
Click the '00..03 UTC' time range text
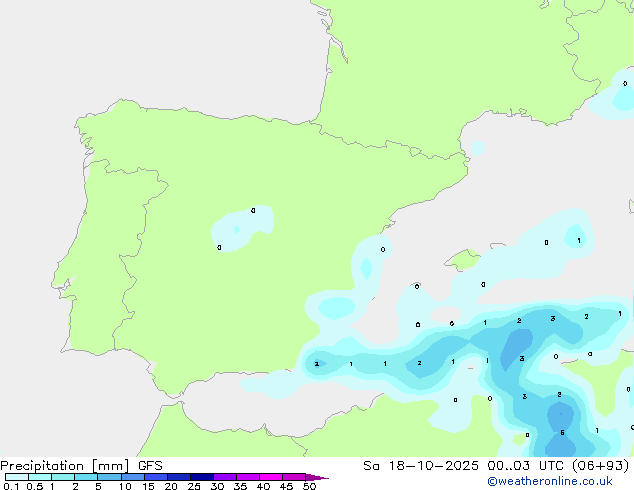coord(526,466)
